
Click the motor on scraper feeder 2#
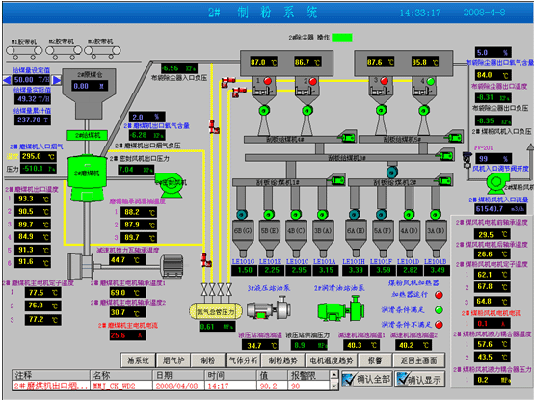coord(444,180)
